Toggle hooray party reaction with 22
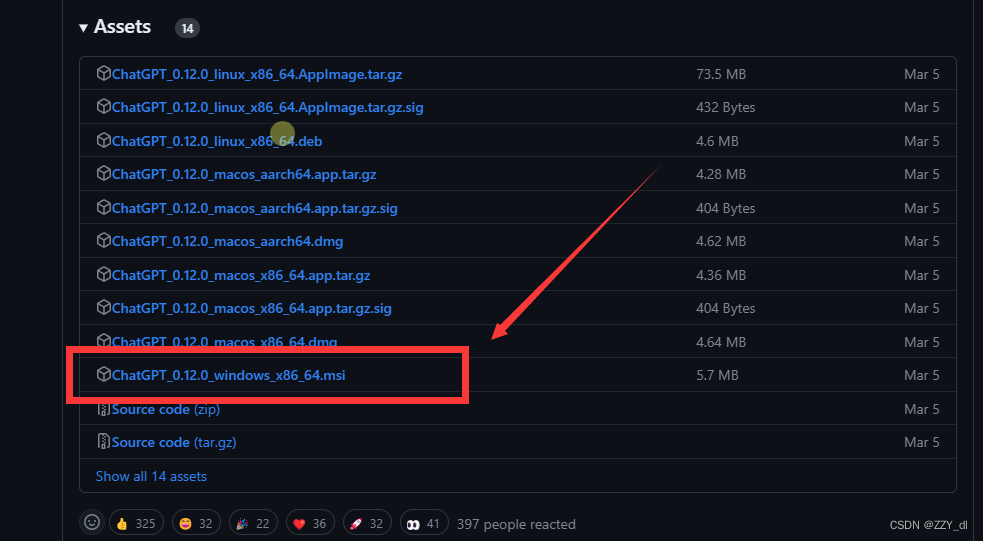Screen dimensions: 983x541 point(253,523)
